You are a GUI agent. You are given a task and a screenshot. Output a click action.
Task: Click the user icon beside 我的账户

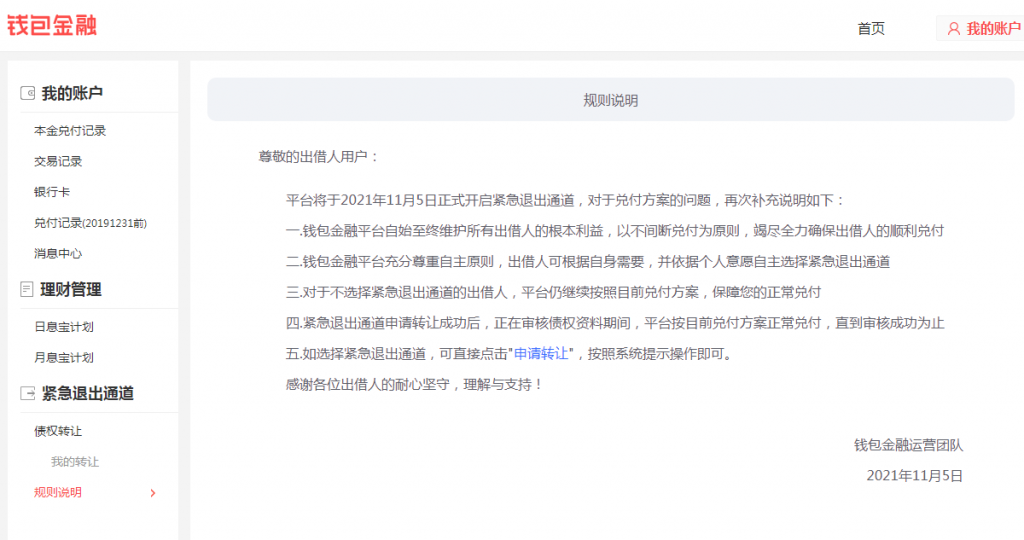coord(953,29)
